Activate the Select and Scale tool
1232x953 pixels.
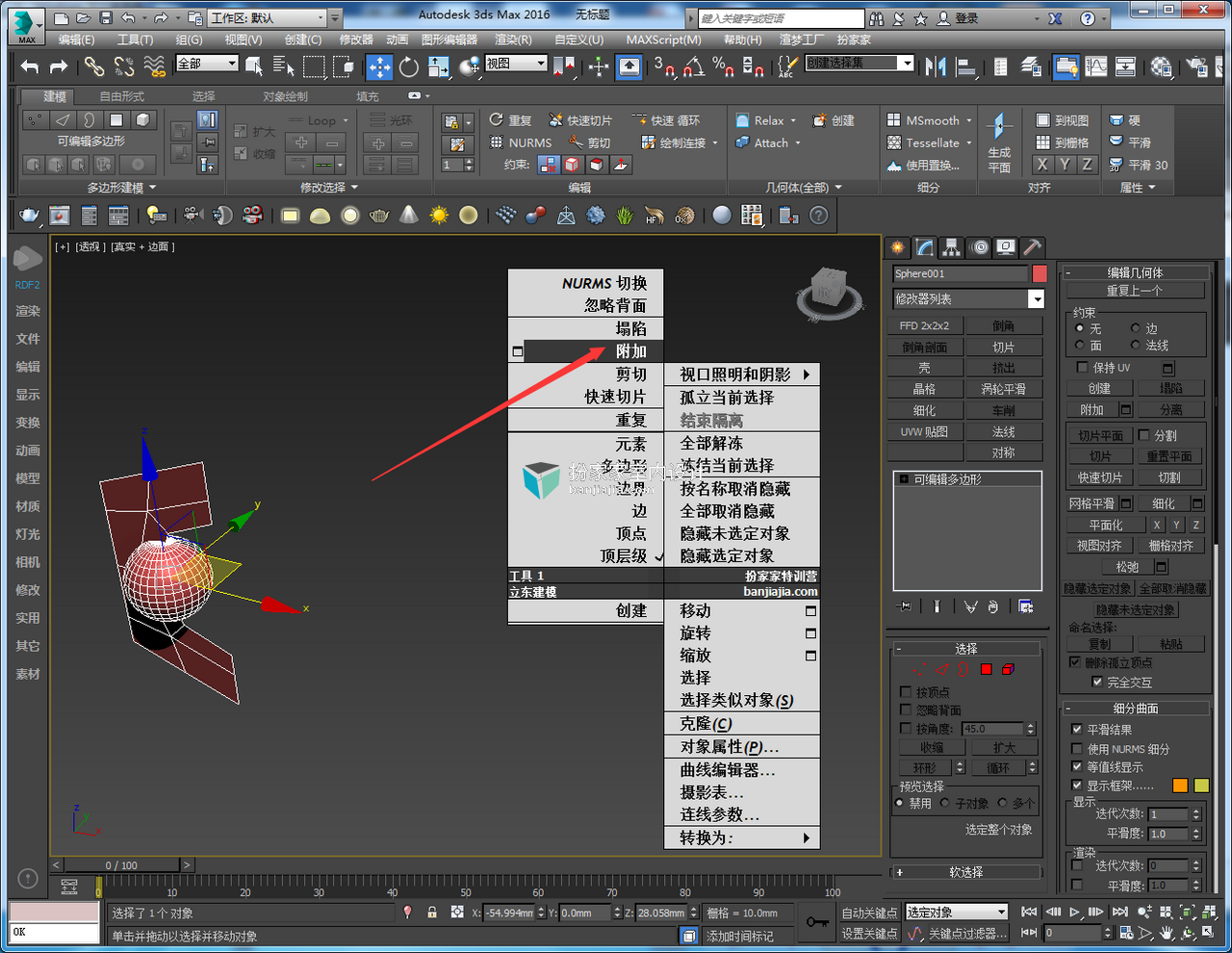[x=439, y=66]
